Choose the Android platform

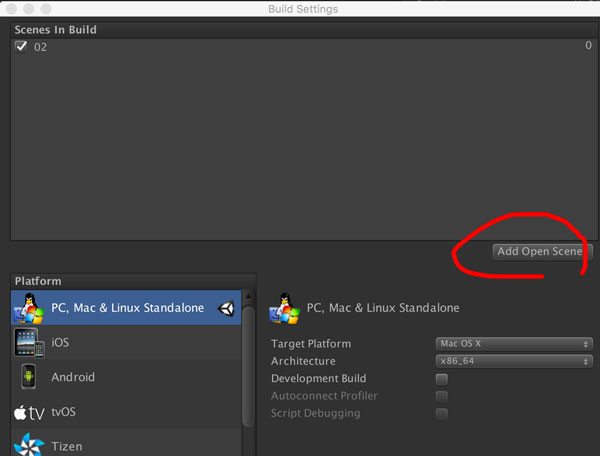[126, 377]
